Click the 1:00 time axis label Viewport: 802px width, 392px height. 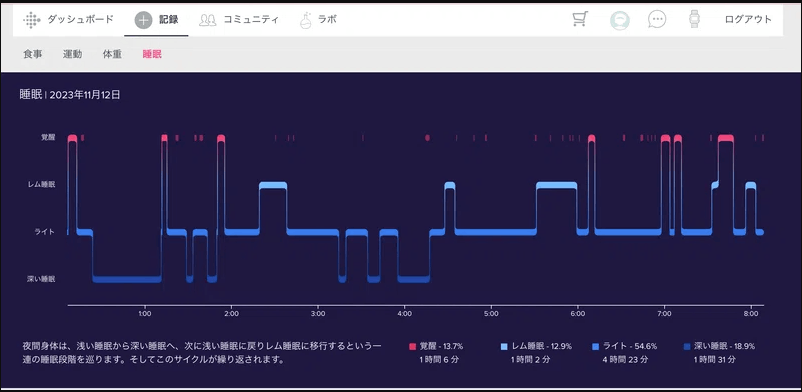click(x=145, y=313)
